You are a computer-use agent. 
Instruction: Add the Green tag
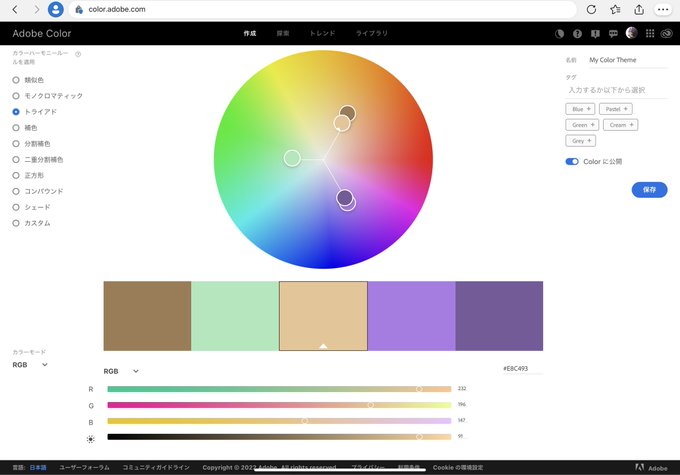582,125
